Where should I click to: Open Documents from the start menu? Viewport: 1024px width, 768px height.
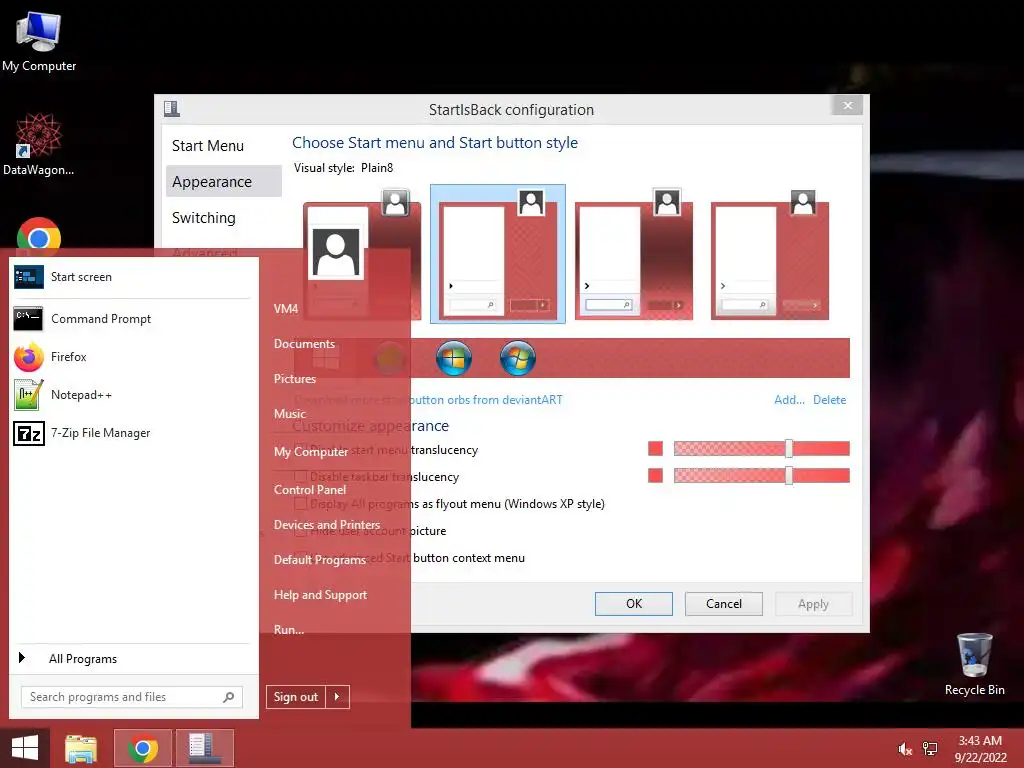304,344
